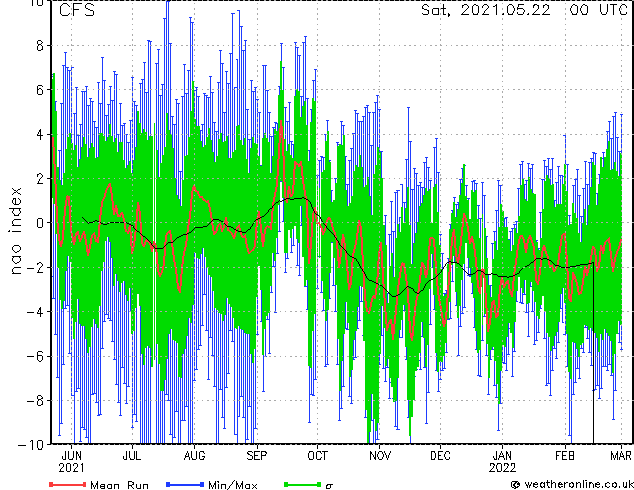The image size is (634, 490).
Task: Click the NOV axis label
Action: click(x=380, y=456)
